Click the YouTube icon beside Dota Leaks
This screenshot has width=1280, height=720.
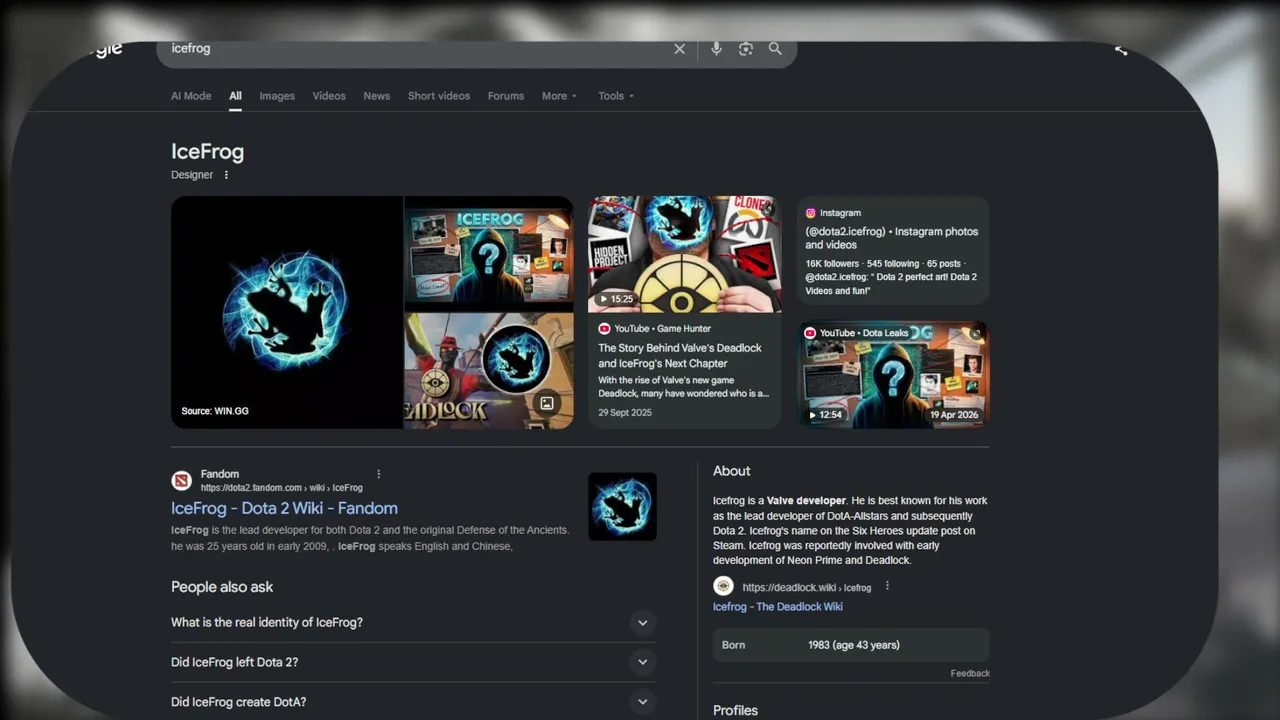point(810,333)
